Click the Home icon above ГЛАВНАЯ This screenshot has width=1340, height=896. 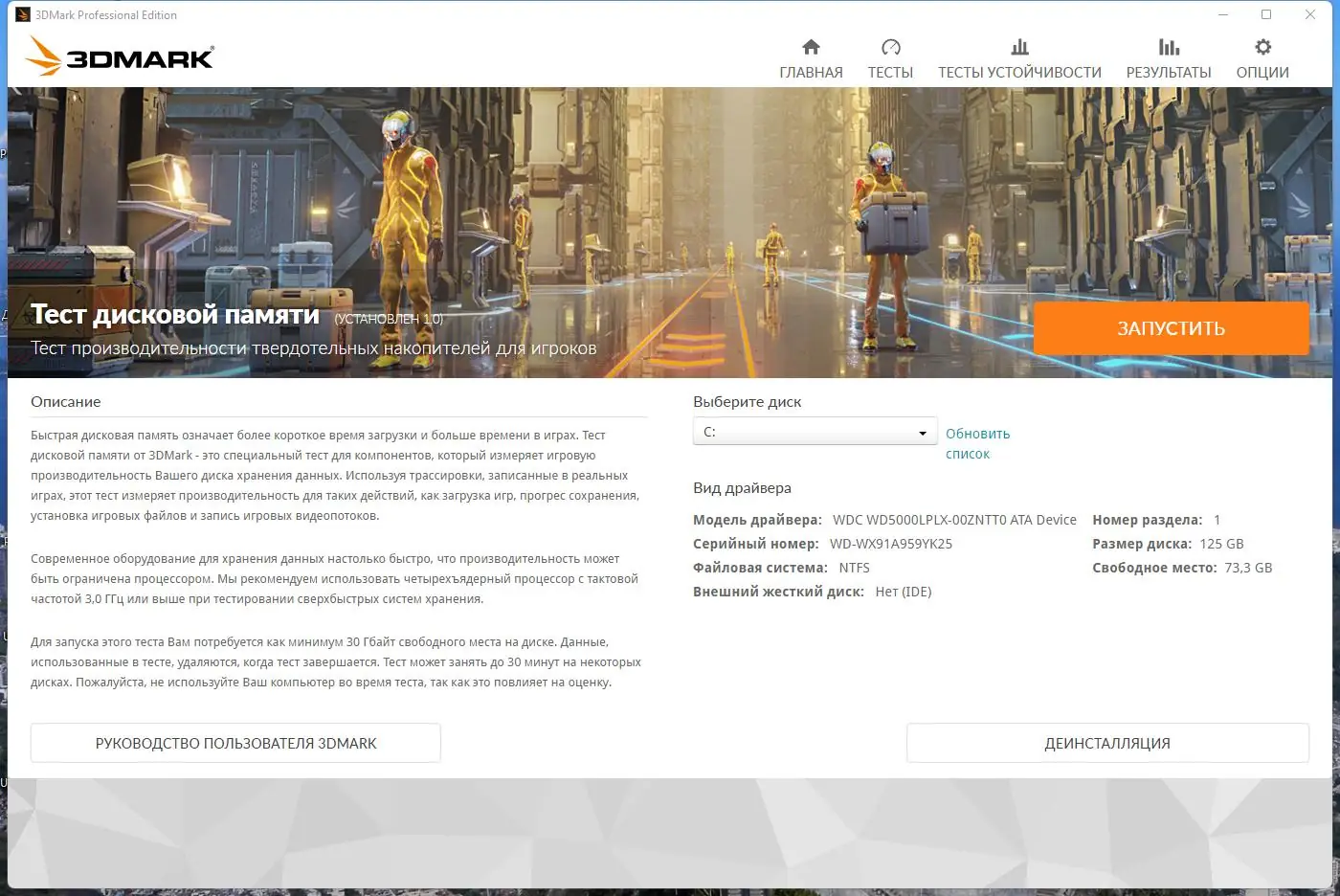click(x=810, y=45)
